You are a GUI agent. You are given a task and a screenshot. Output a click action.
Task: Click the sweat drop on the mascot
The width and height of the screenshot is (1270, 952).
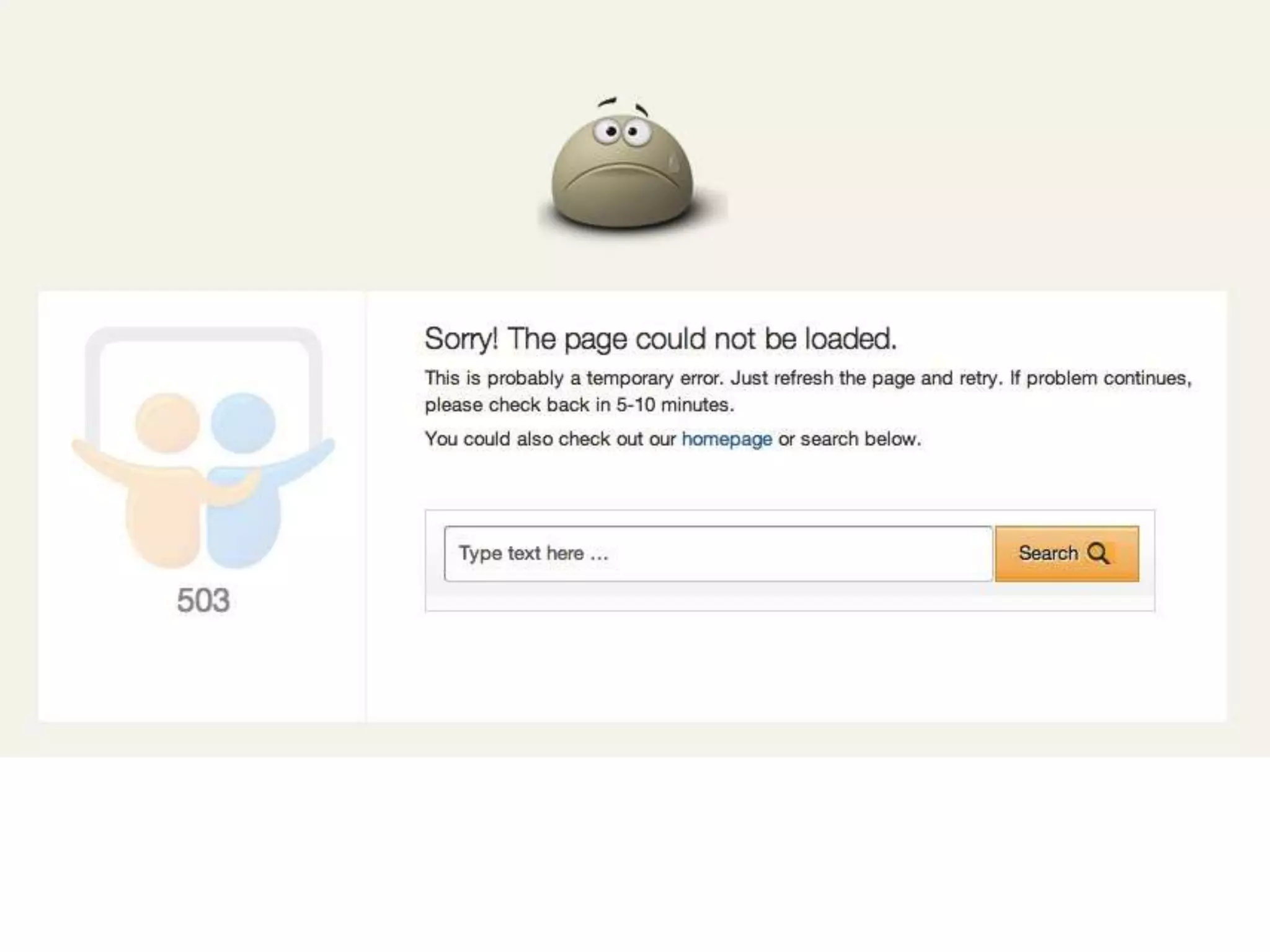673,163
